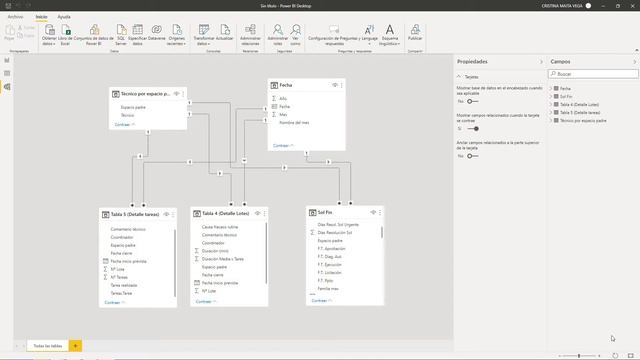Reset the layout zoom icon
The image size is (640, 360).
615,356
